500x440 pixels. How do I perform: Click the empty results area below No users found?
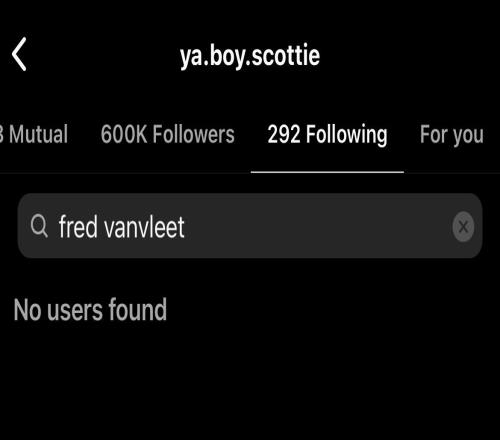[250, 383]
